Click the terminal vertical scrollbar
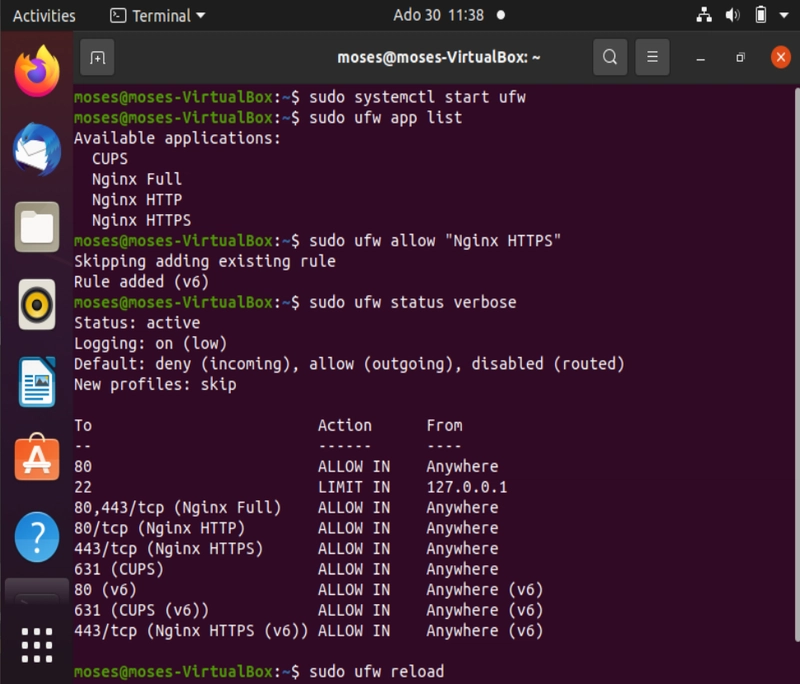Screen dimensions: 800x684 (797, 364)
